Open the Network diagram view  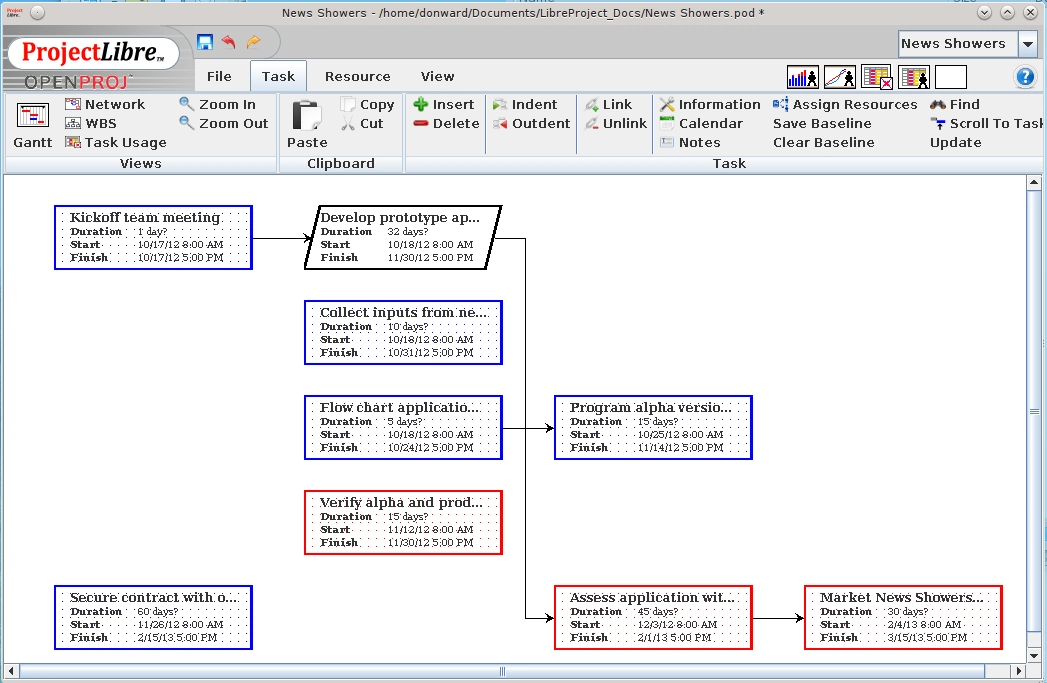click(x=105, y=104)
